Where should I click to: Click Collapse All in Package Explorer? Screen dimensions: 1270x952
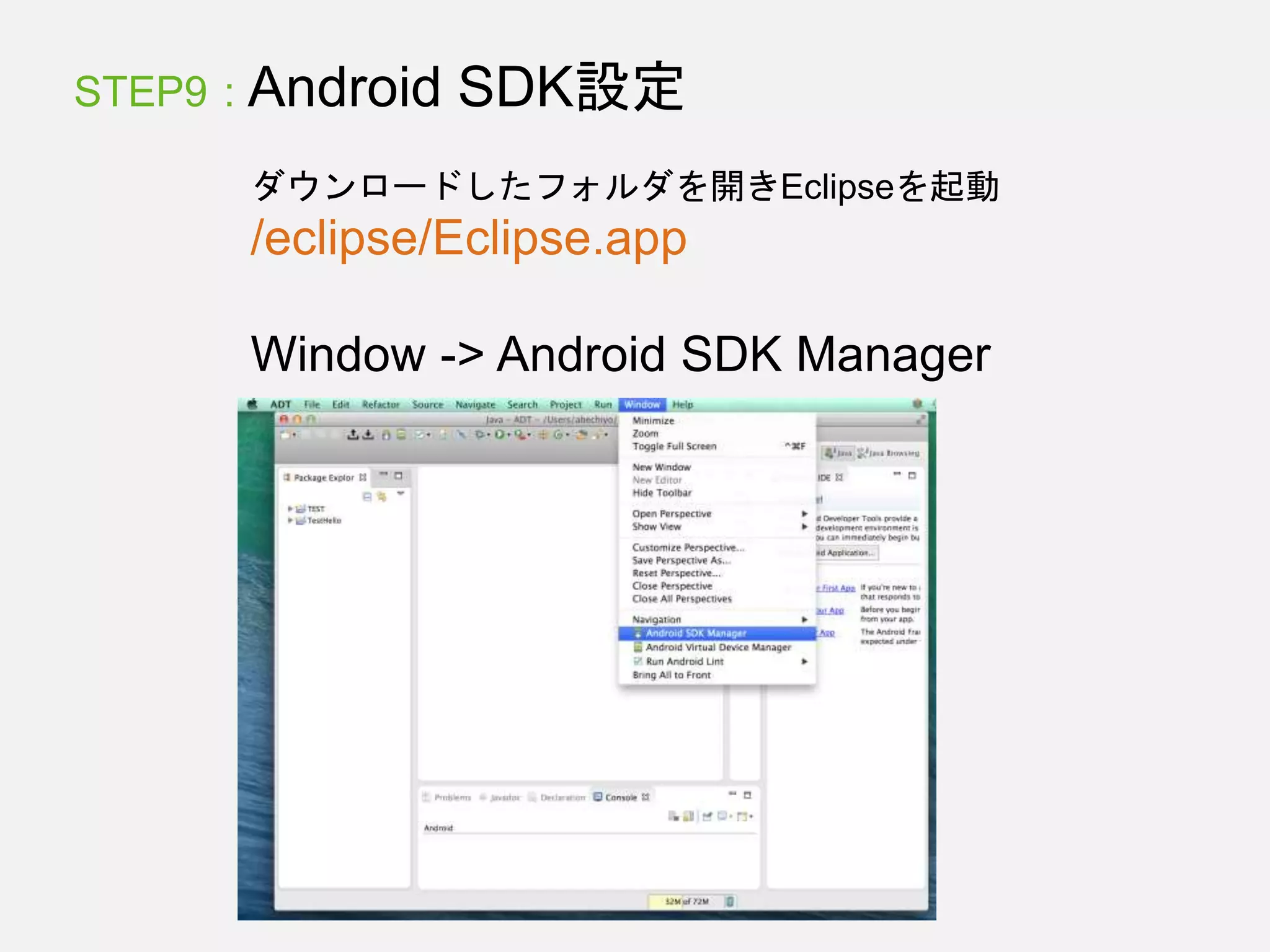[367, 496]
